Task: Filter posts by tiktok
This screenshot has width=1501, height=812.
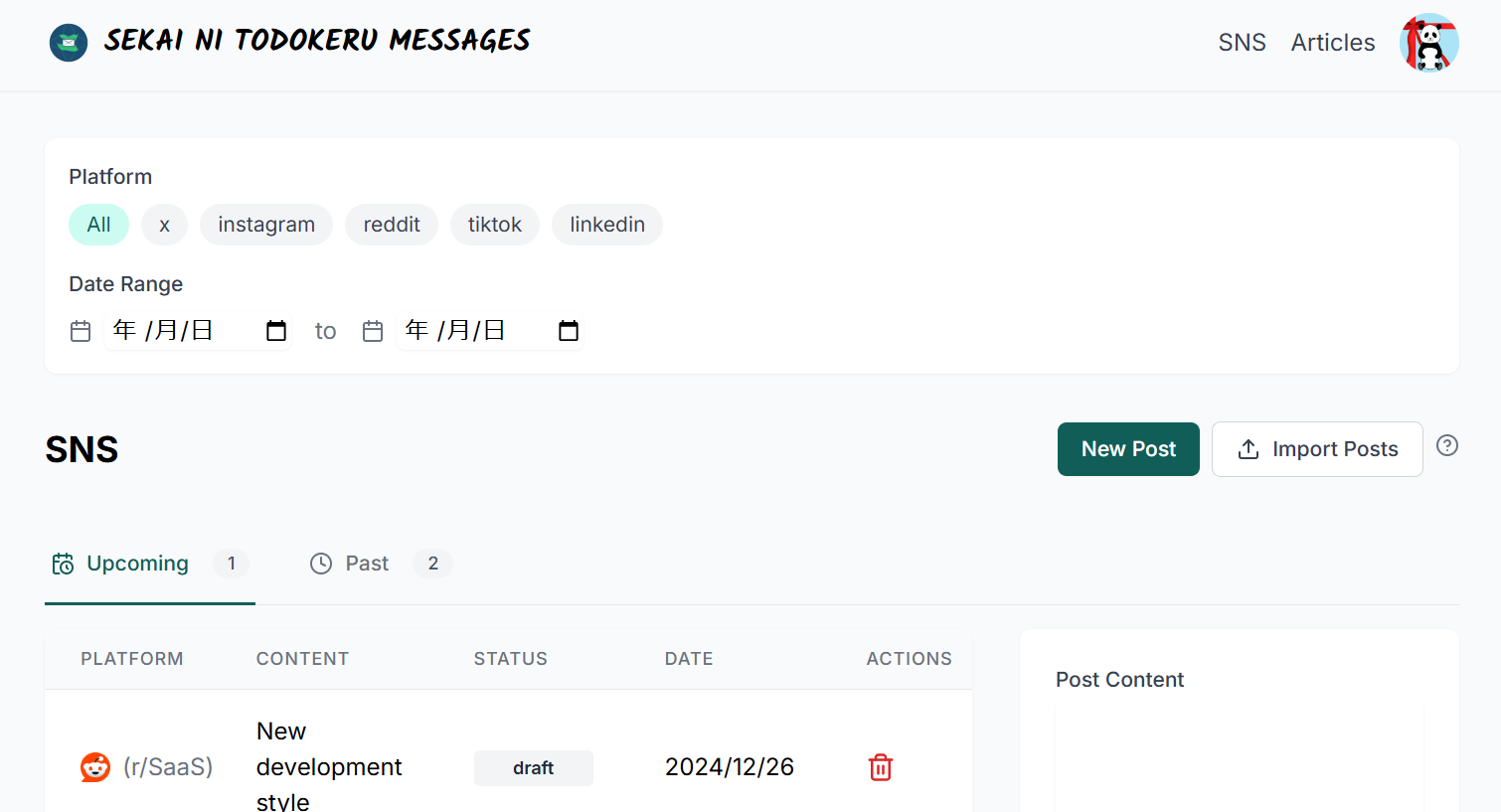Action: click(x=495, y=225)
